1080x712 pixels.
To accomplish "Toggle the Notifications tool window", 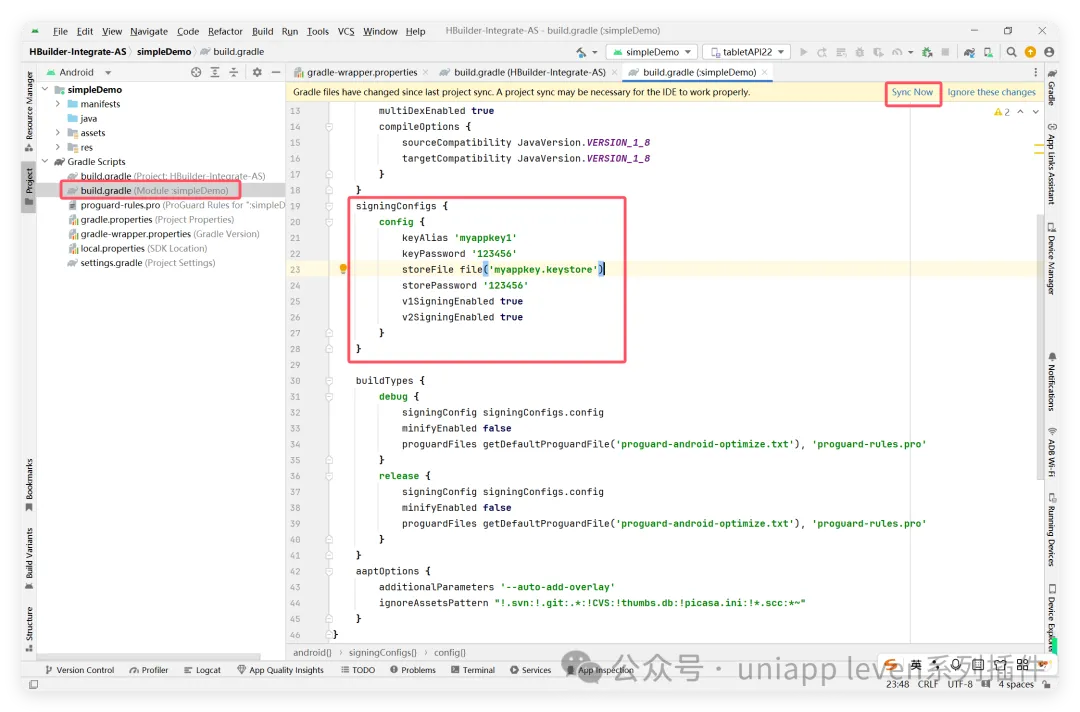I will click(1052, 381).
